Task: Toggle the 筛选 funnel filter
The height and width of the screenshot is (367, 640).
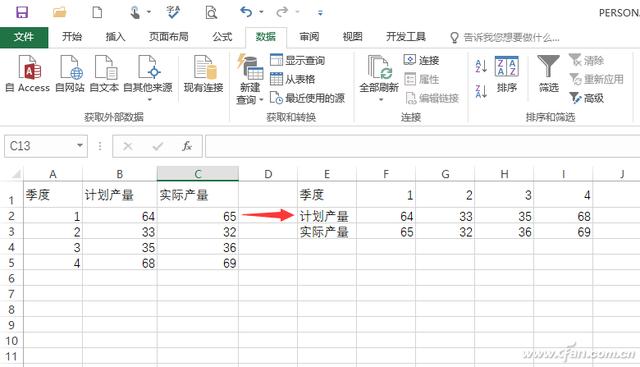Action: [x=549, y=73]
